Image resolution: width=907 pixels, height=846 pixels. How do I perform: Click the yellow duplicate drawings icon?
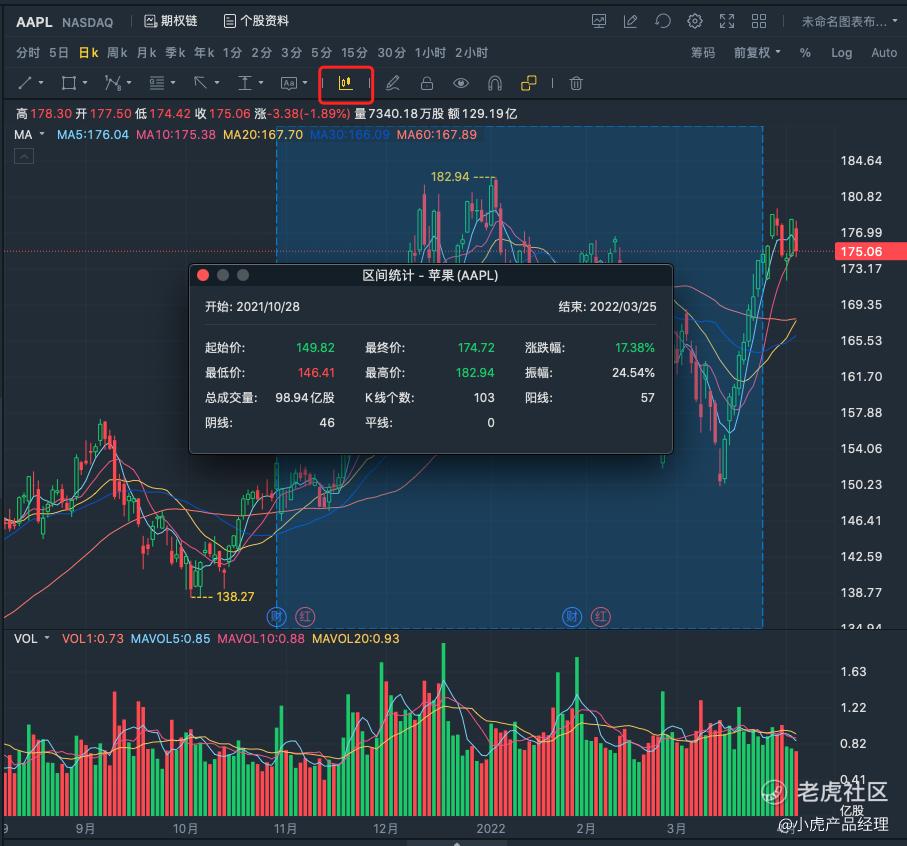(x=529, y=83)
